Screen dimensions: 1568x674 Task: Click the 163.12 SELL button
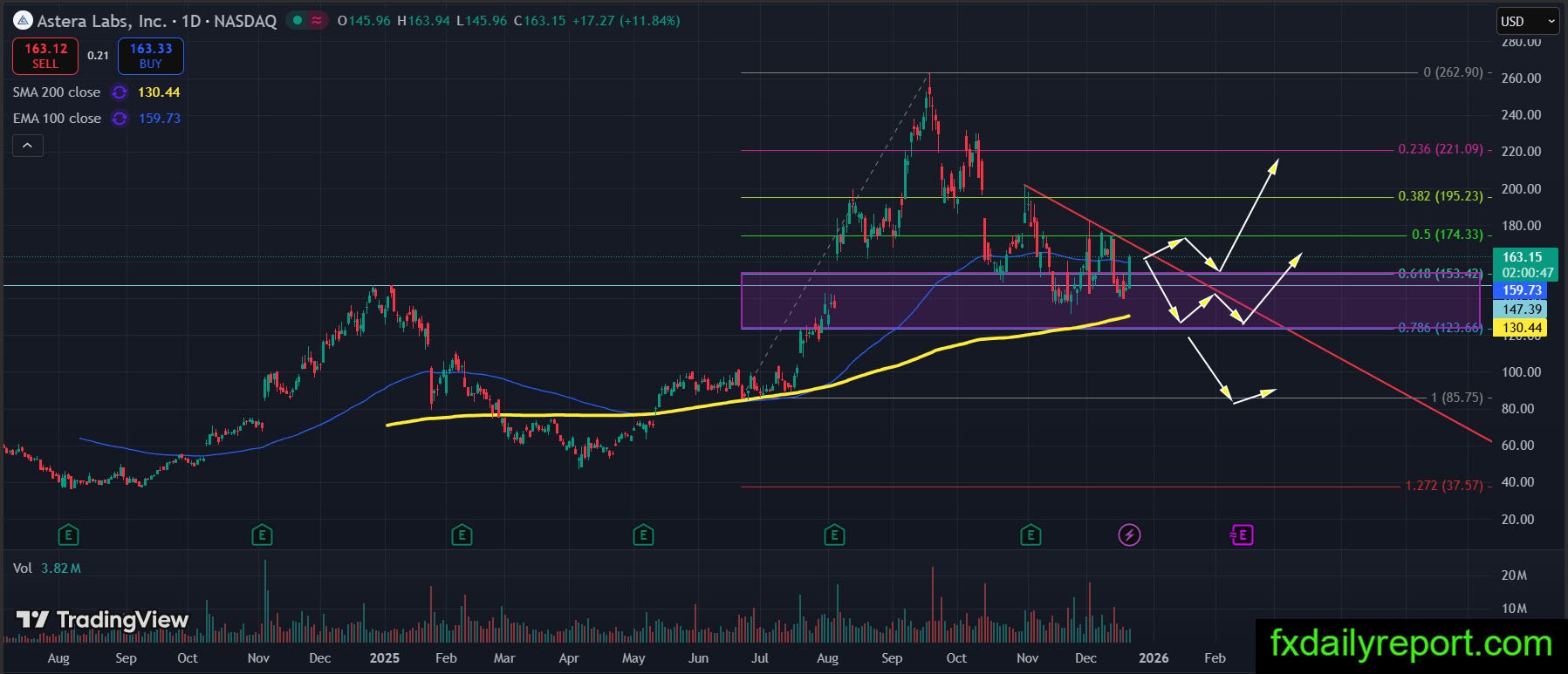[x=45, y=56]
